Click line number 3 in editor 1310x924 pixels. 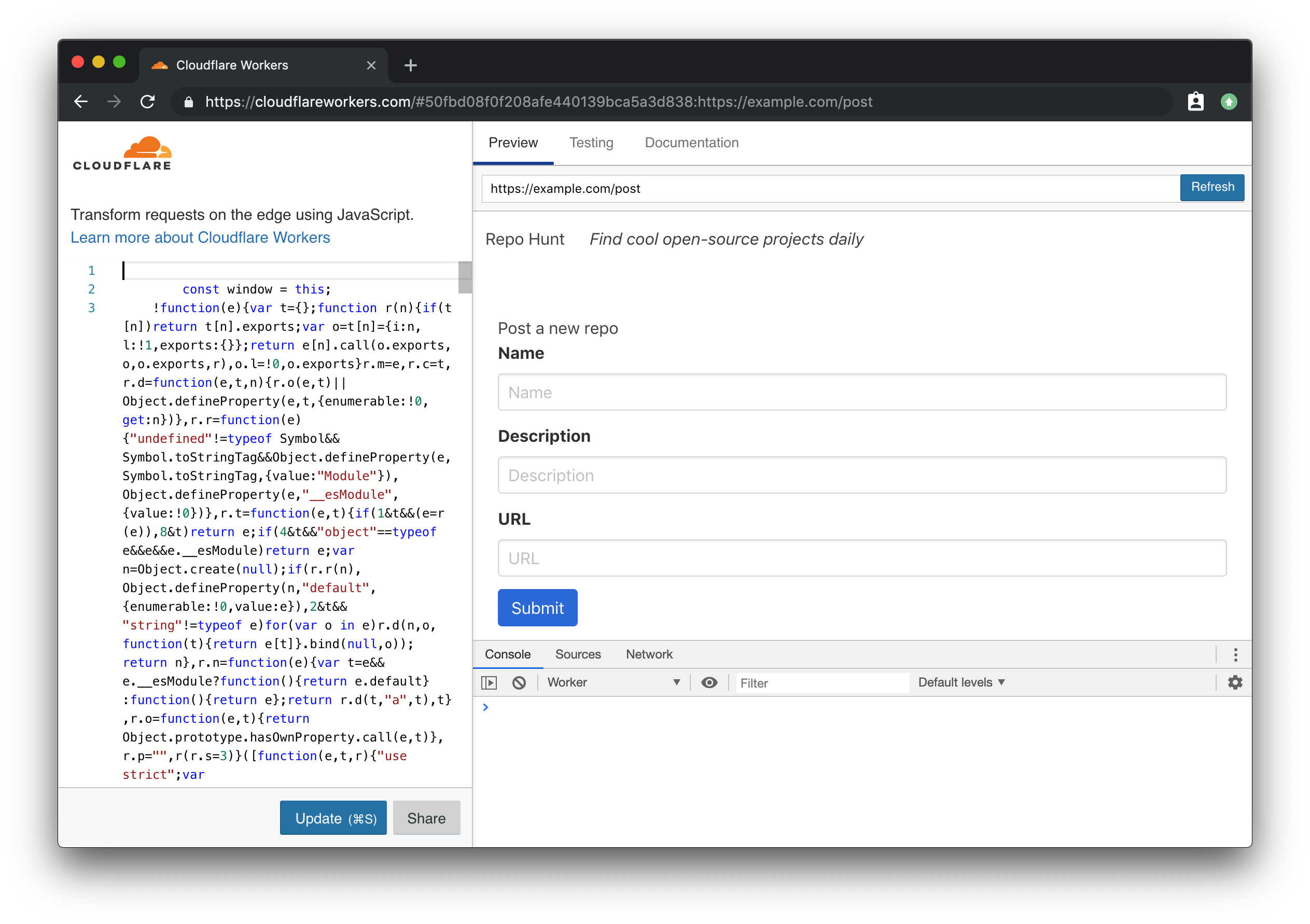(x=91, y=308)
